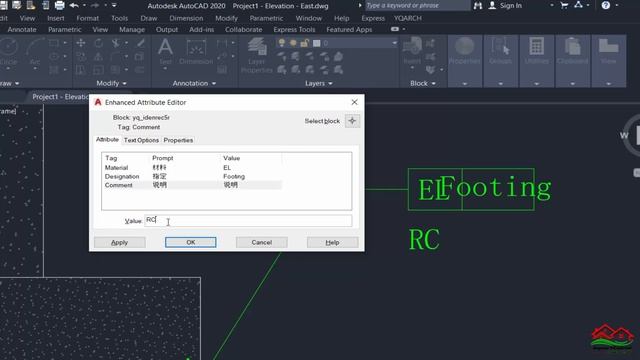Click the RC text in drawing
Screen dimensions: 640x360
pos(424,240)
